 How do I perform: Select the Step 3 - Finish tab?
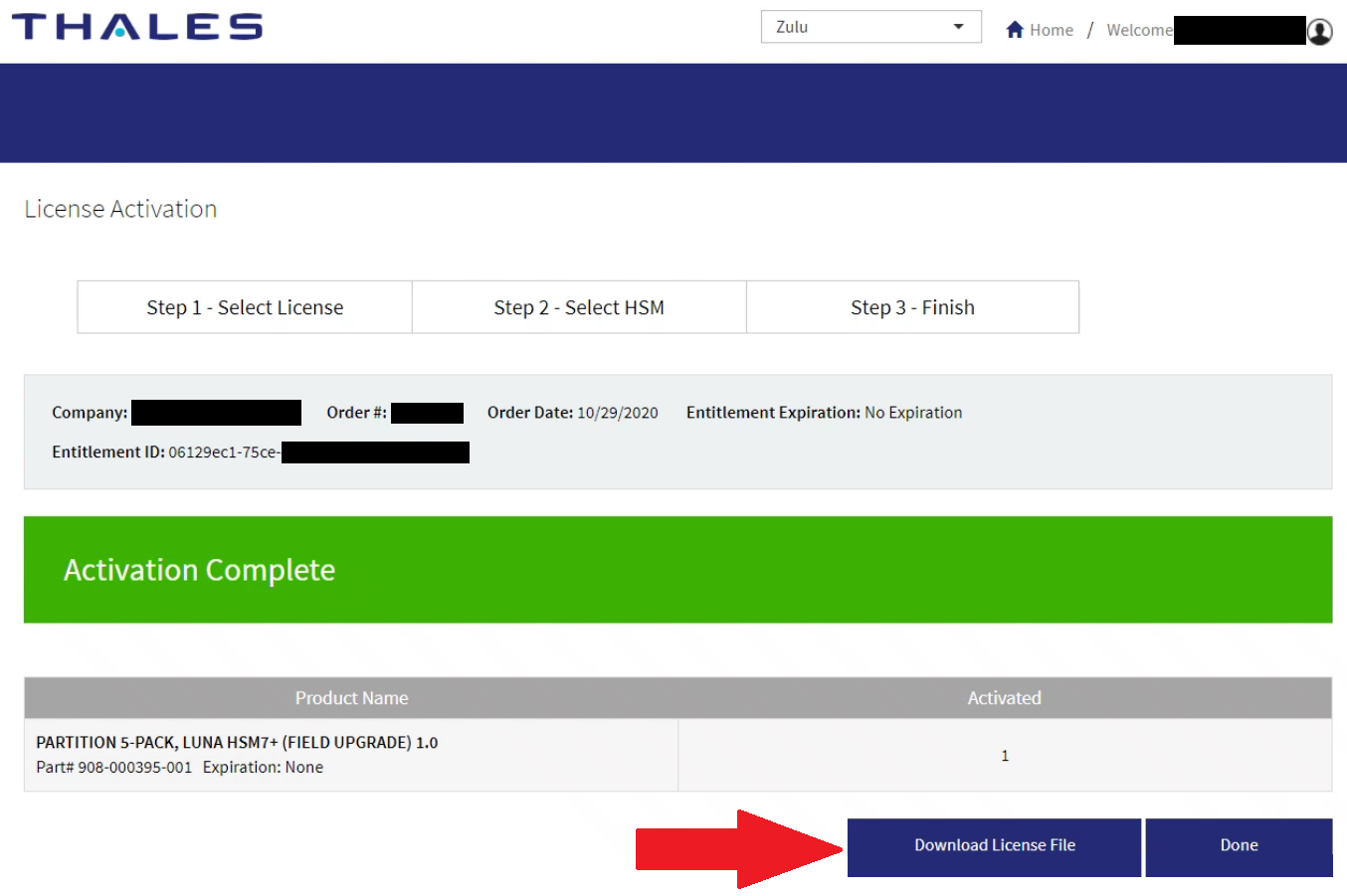pos(912,307)
